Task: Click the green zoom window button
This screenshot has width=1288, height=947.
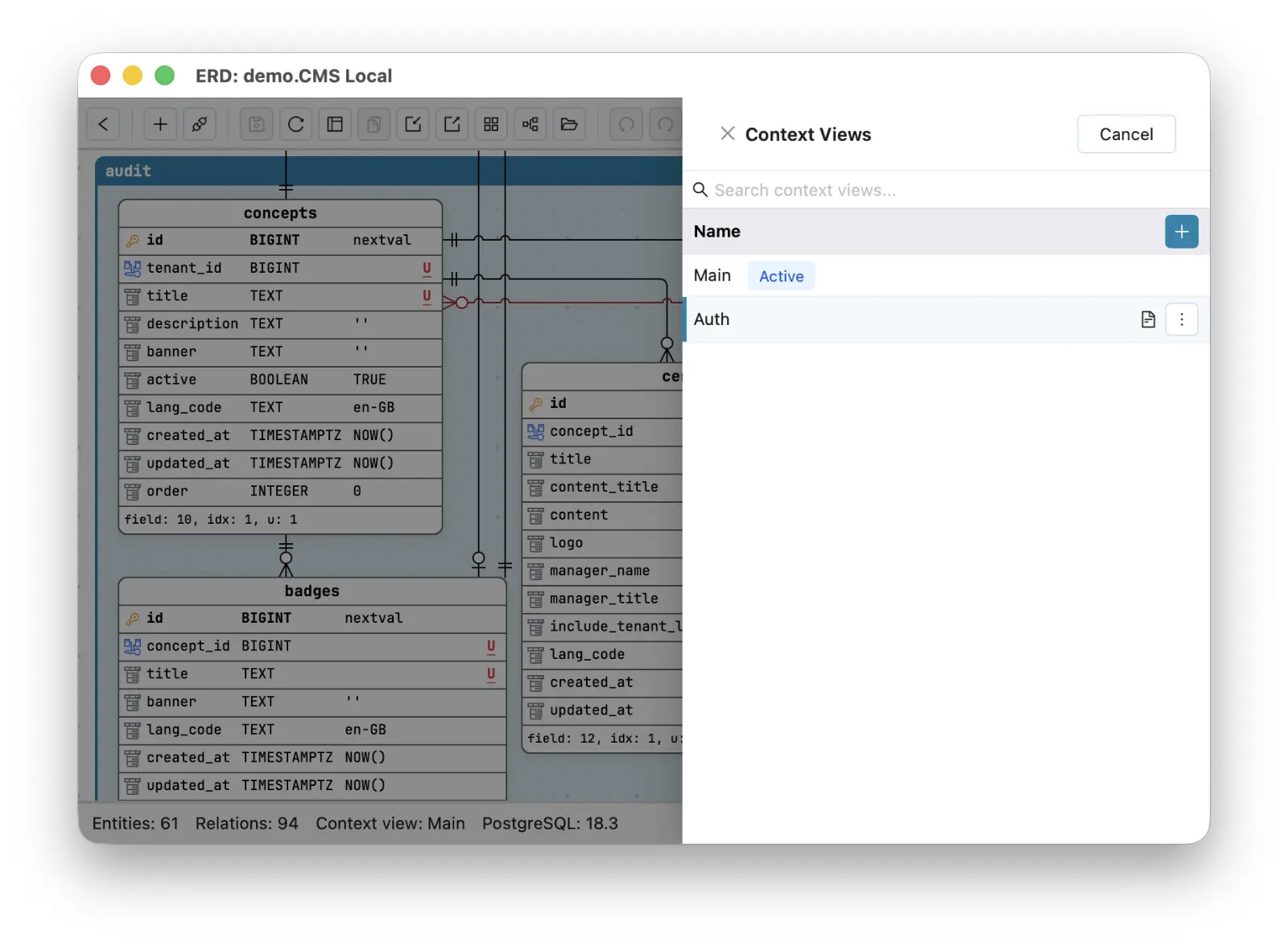Action: click(x=165, y=76)
